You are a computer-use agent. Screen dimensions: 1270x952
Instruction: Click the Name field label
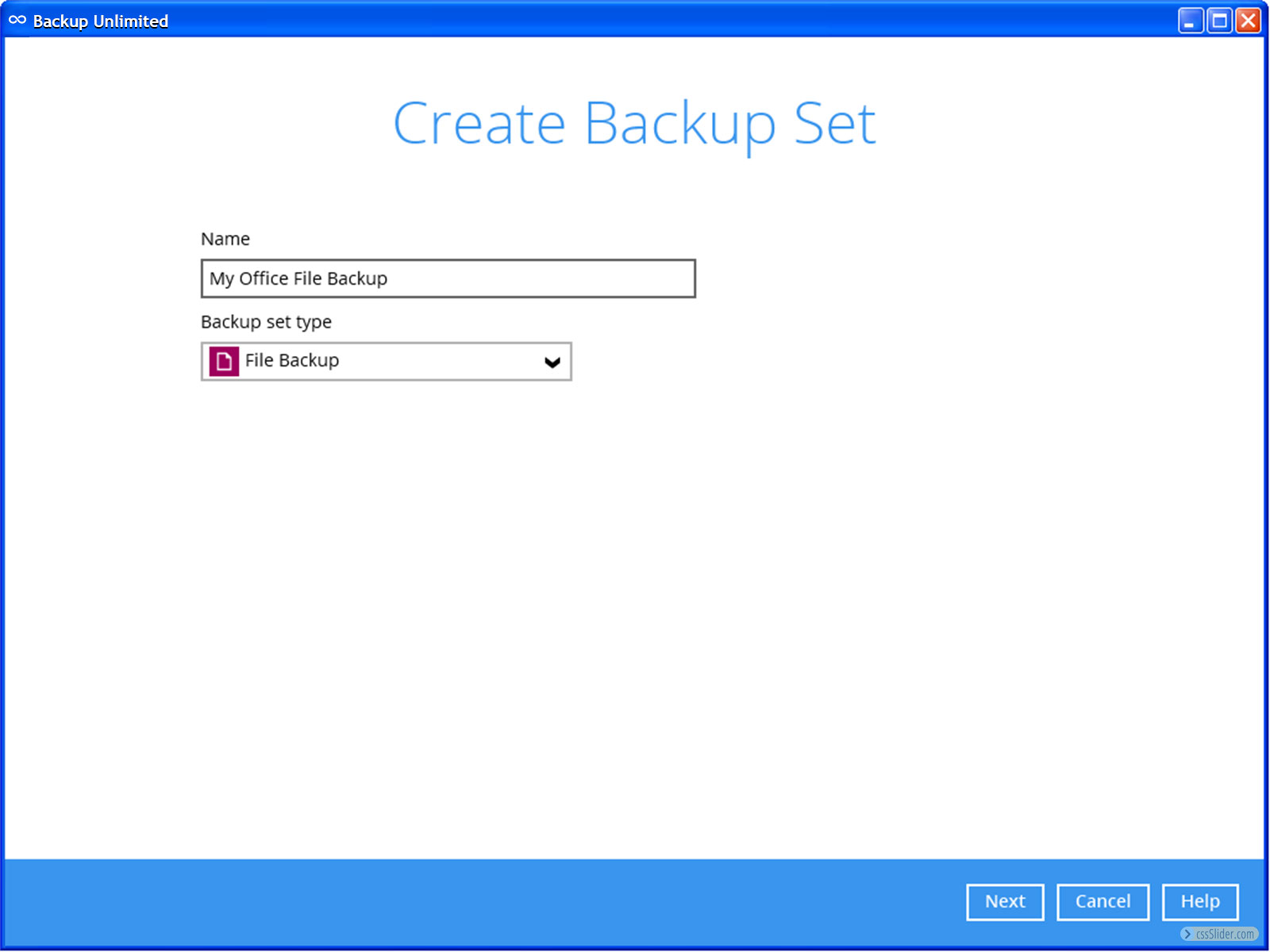tap(225, 239)
